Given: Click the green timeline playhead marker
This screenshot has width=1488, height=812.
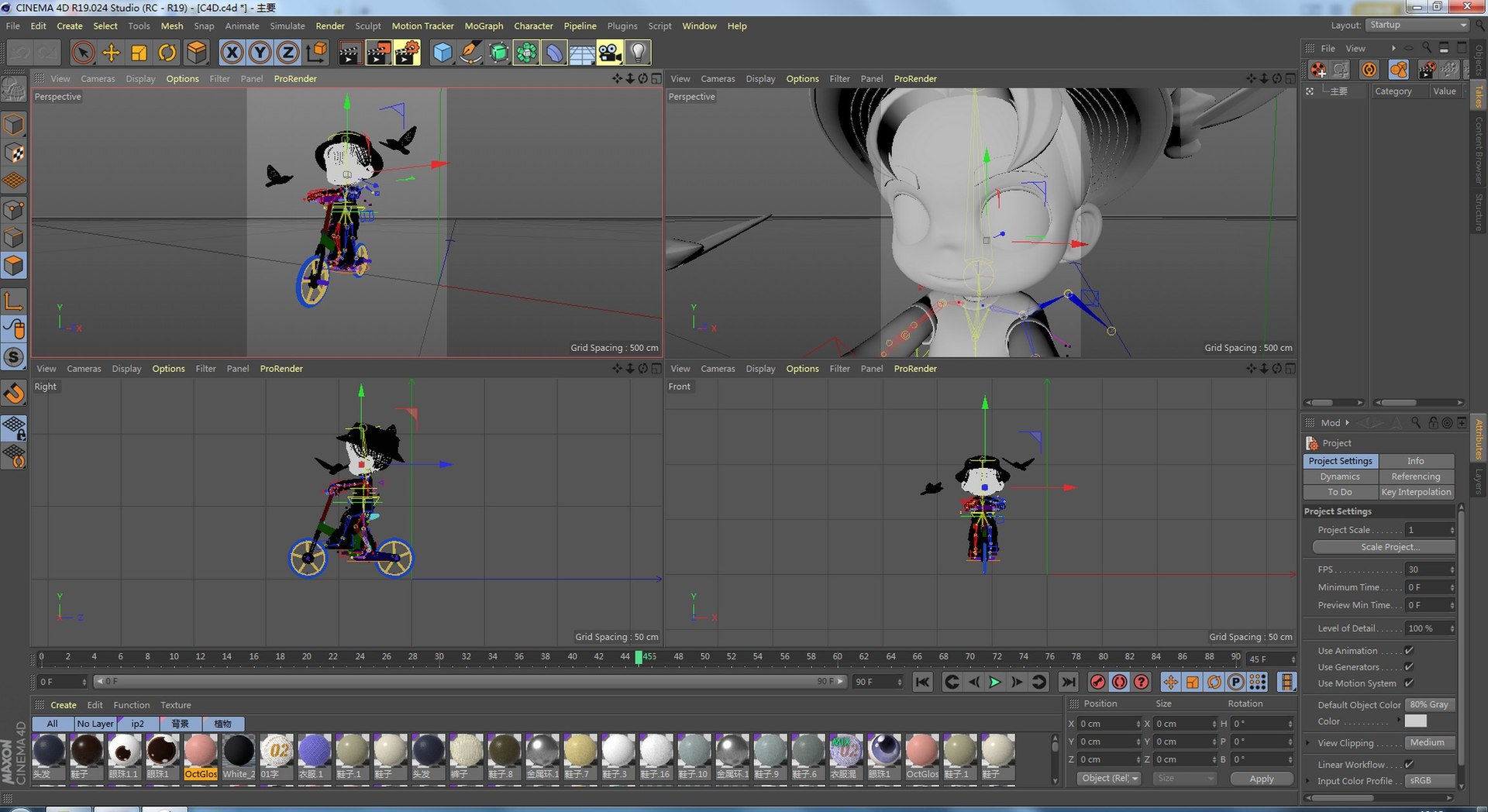Looking at the screenshot, I should 639,657.
